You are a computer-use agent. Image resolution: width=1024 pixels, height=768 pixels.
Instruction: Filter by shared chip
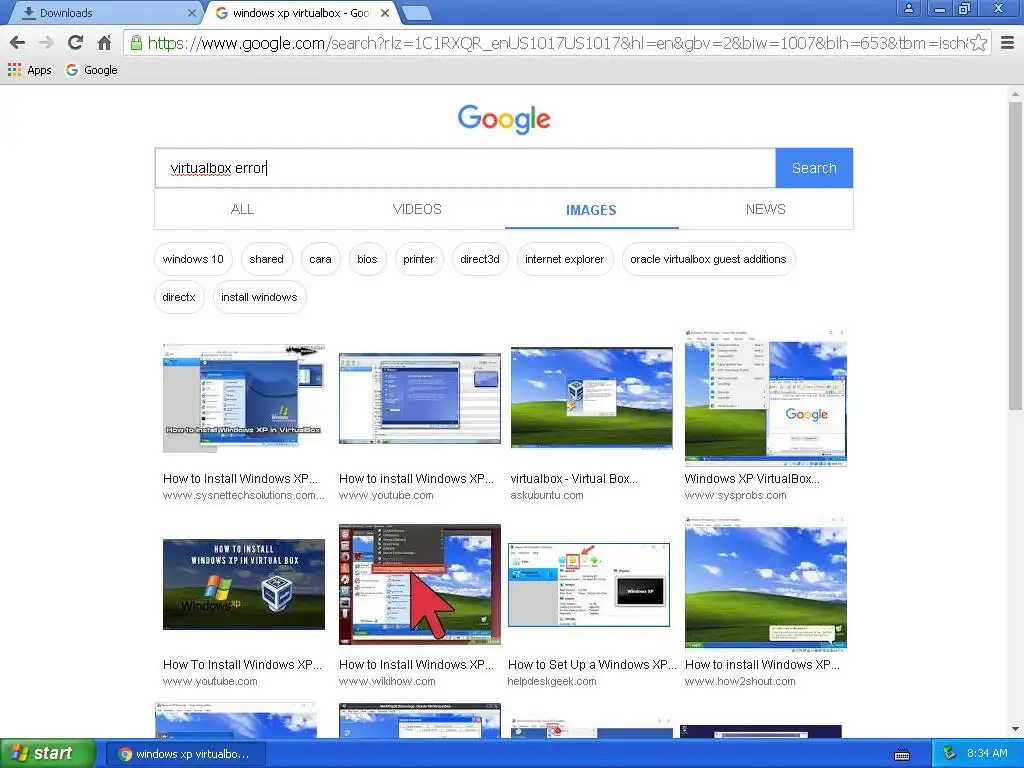click(x=266, y=259)
